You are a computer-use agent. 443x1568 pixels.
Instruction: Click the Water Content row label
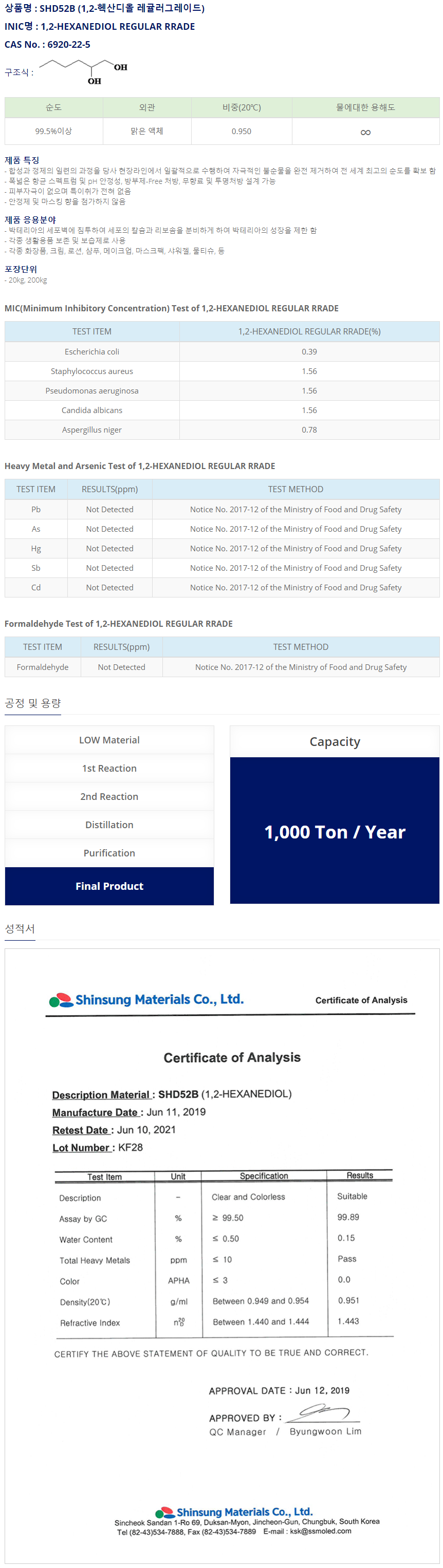coord(86,1239)
